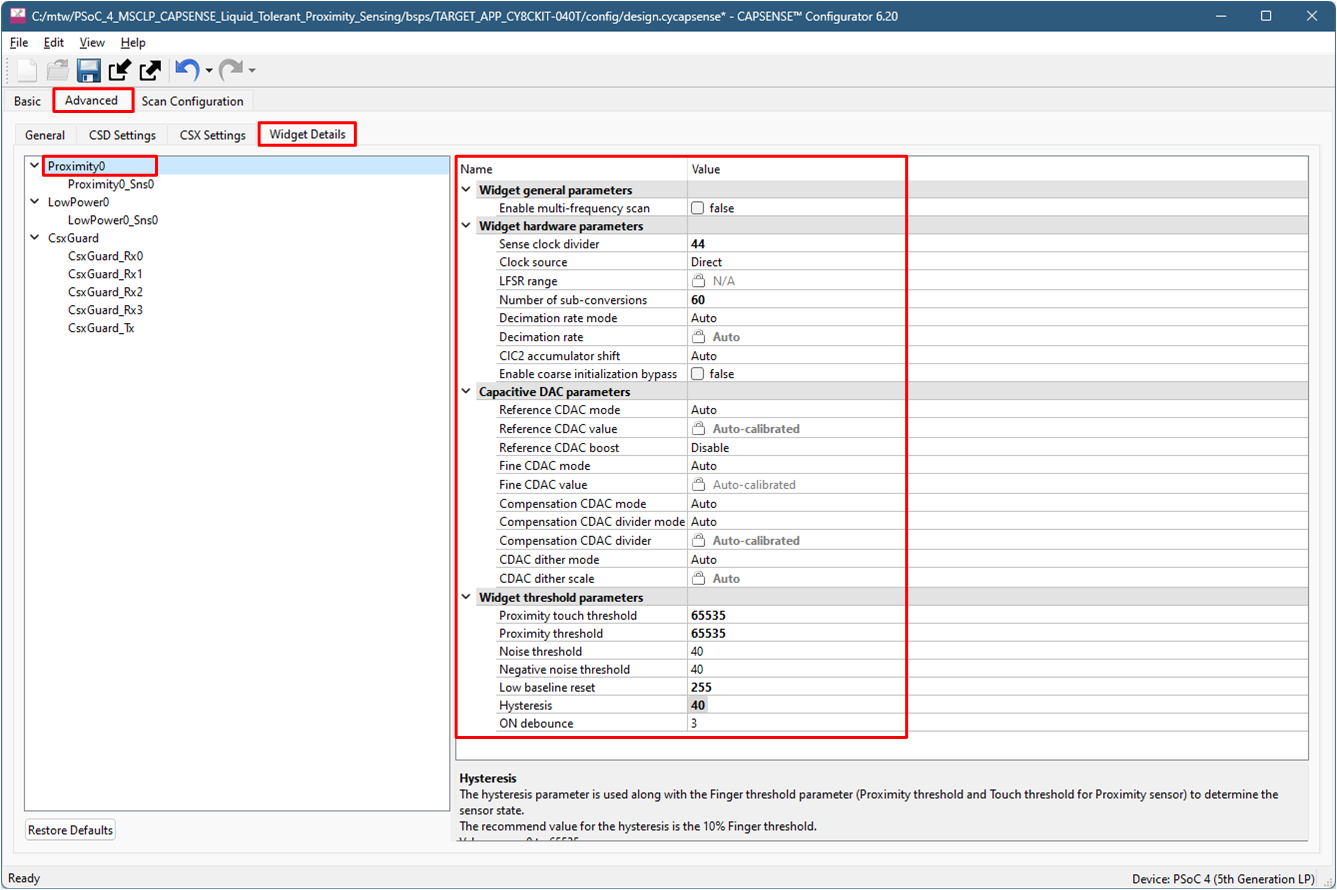Viewport: 1337px width, 890px height.
Task: Select CsxGuard_Rx0 in the tree
Action: point(105,256)
